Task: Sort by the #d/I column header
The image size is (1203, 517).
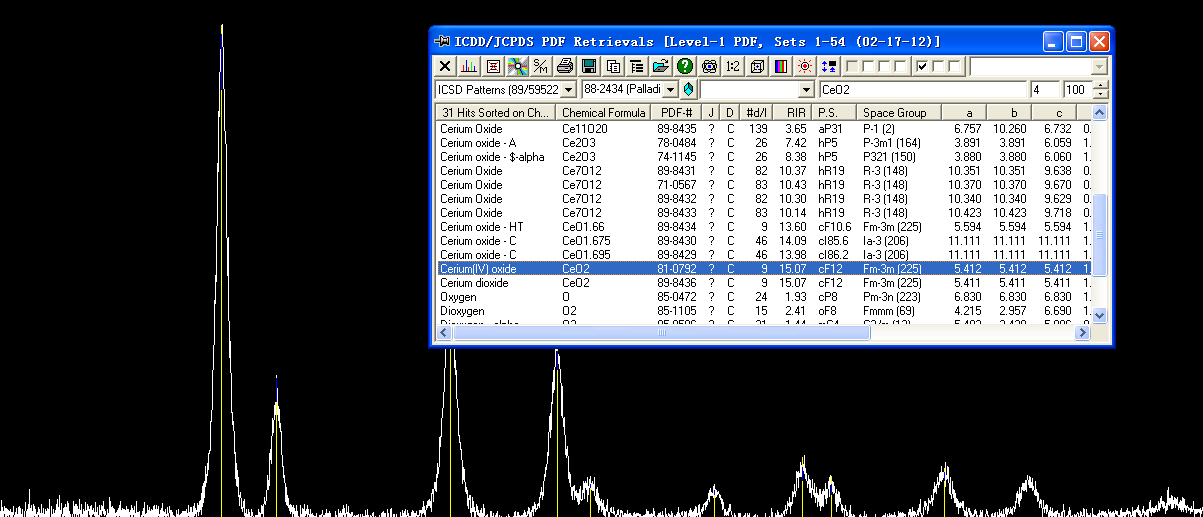Action: click(x=755, y=113)
